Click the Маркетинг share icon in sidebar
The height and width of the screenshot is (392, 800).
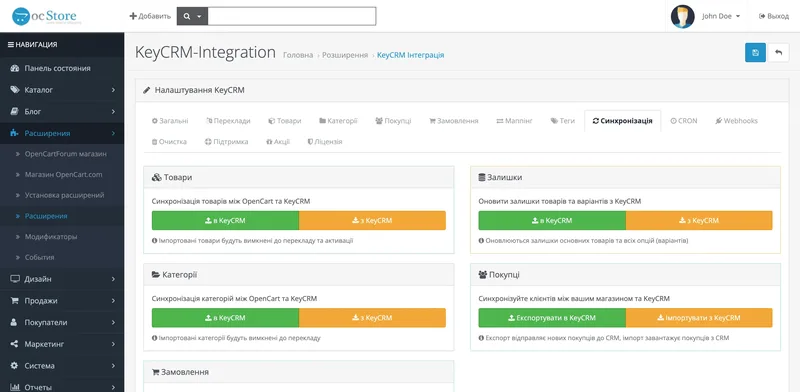[x=15, y=344]
